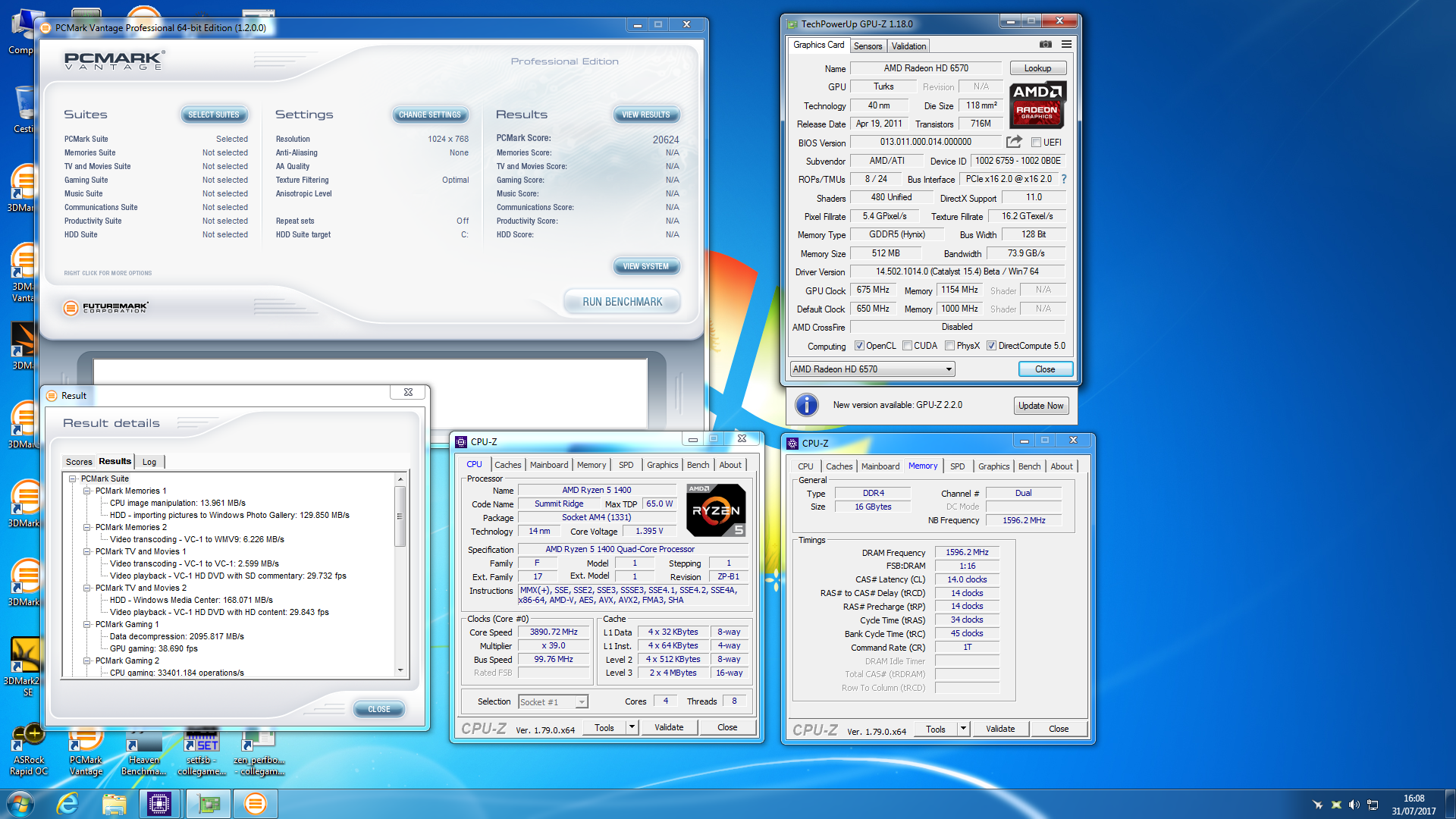
Task: Collapse the PCMark Memories 2 tree node
Action: (87, 527)
